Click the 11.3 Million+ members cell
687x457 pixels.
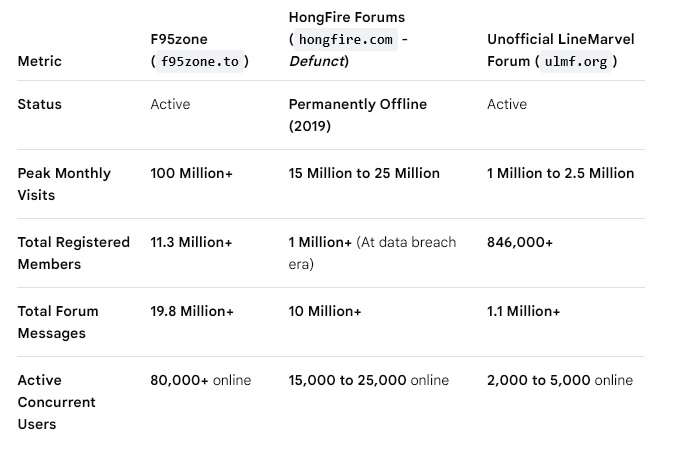pyautogui.click(x=191, y=242)
